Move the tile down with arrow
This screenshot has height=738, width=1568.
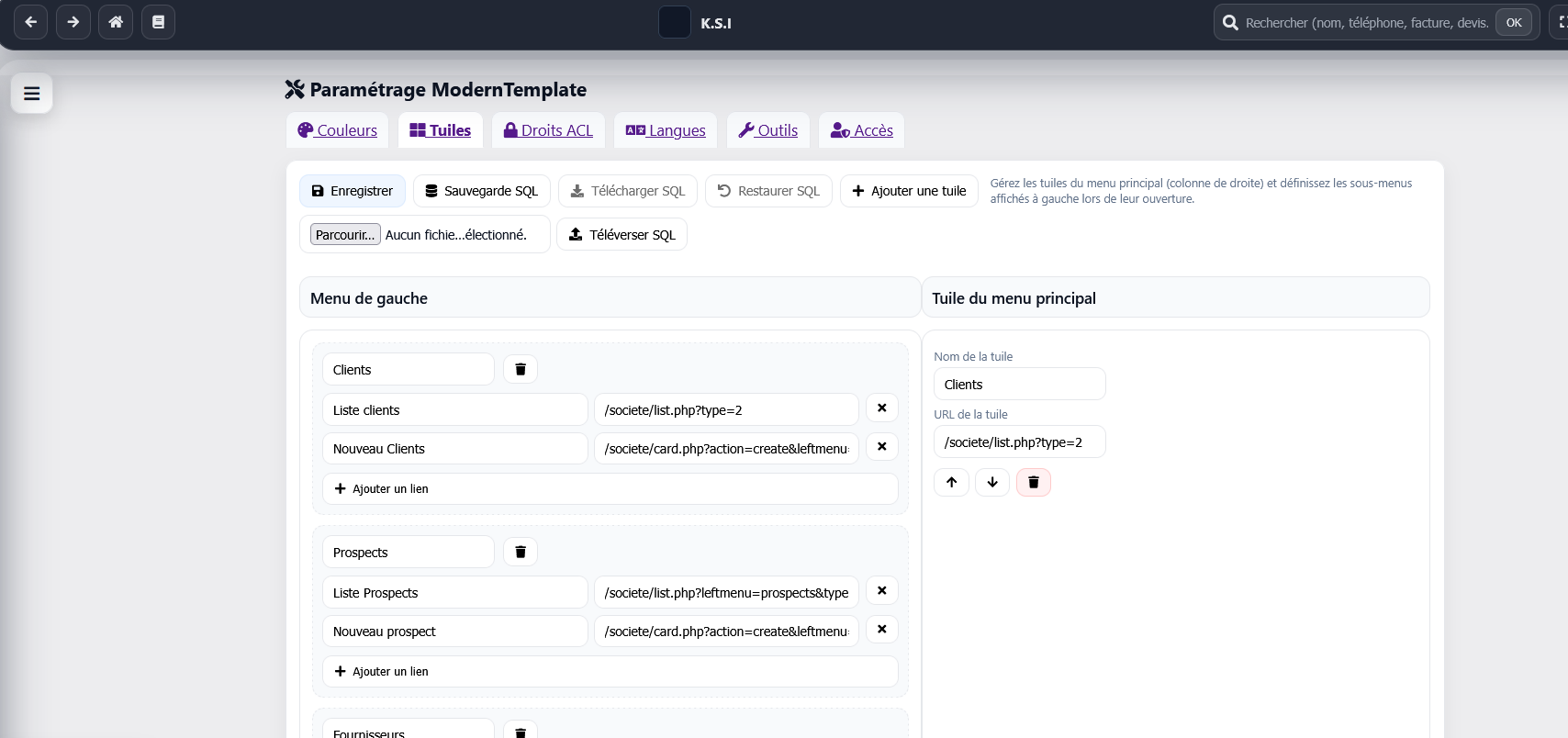[x=992, y=482]
